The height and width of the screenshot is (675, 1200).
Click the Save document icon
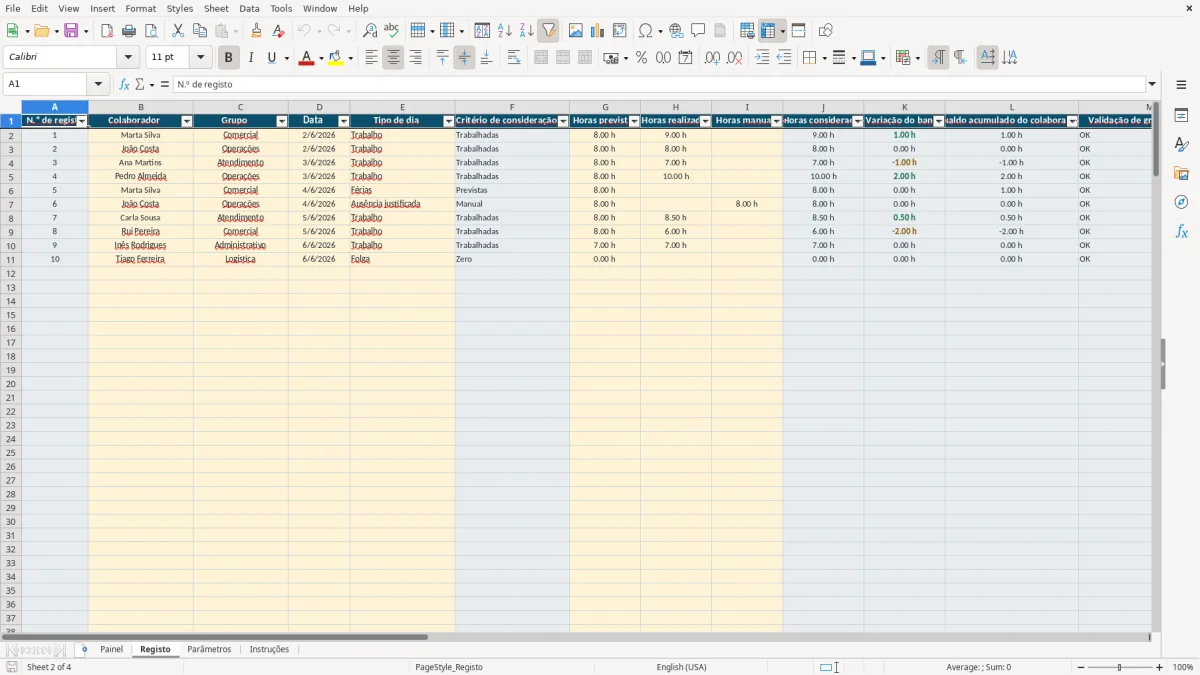click(71, 31)
